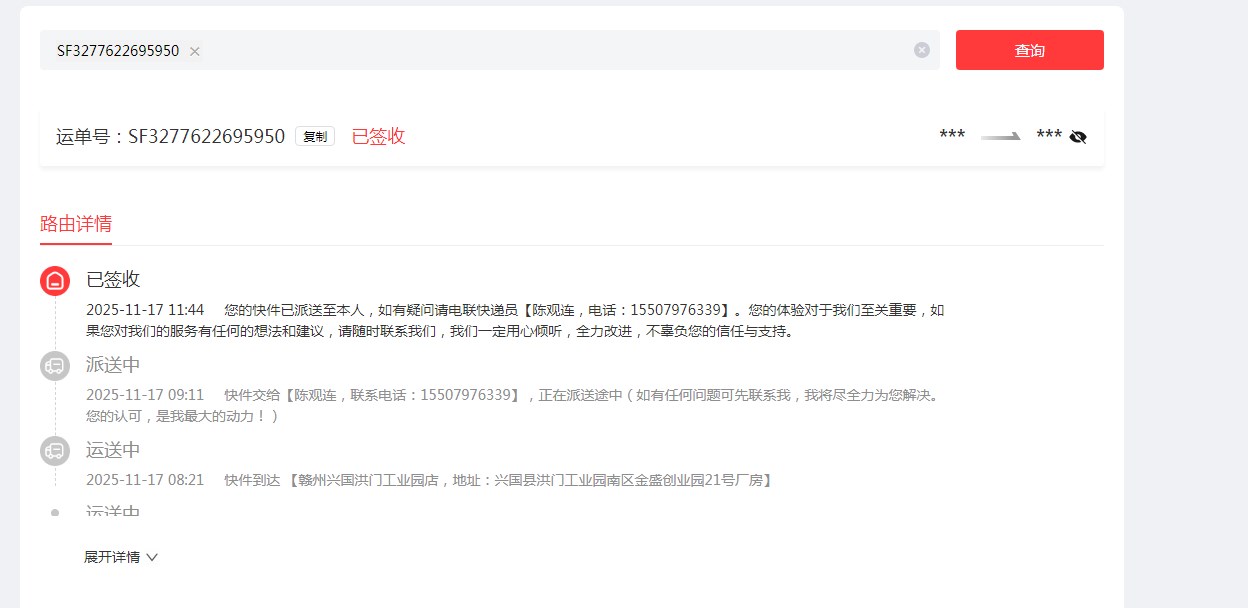Screen dimensions: 1248x608
Task: Select the grey 运送中 truck icon
Action: pyautogui.click(x=55, y=451)
